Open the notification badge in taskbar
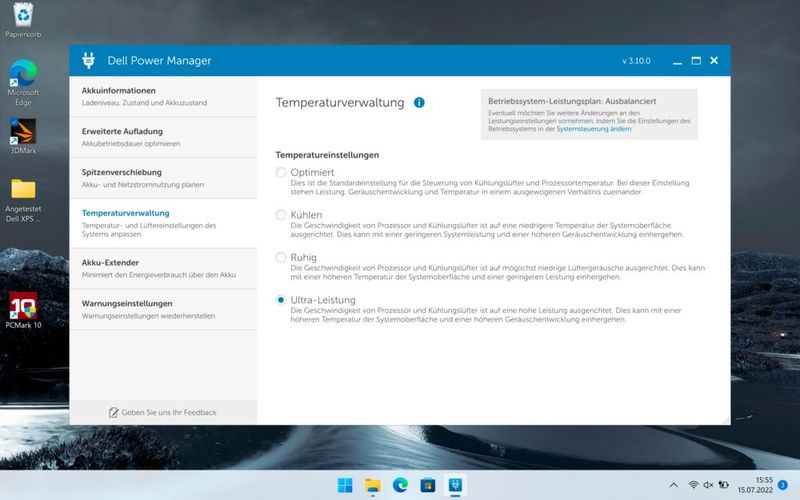 tap(783, 485)
